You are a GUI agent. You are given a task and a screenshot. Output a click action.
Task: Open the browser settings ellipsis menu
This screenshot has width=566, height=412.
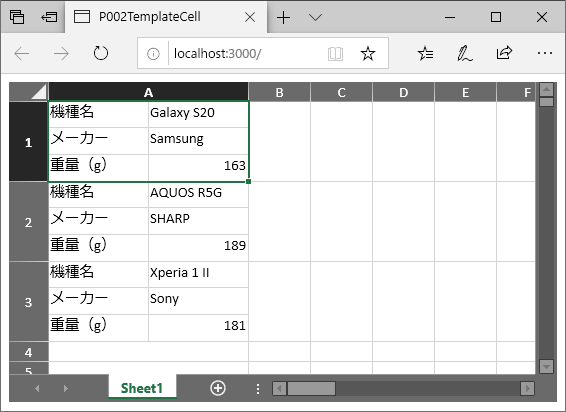pos(544,53)
